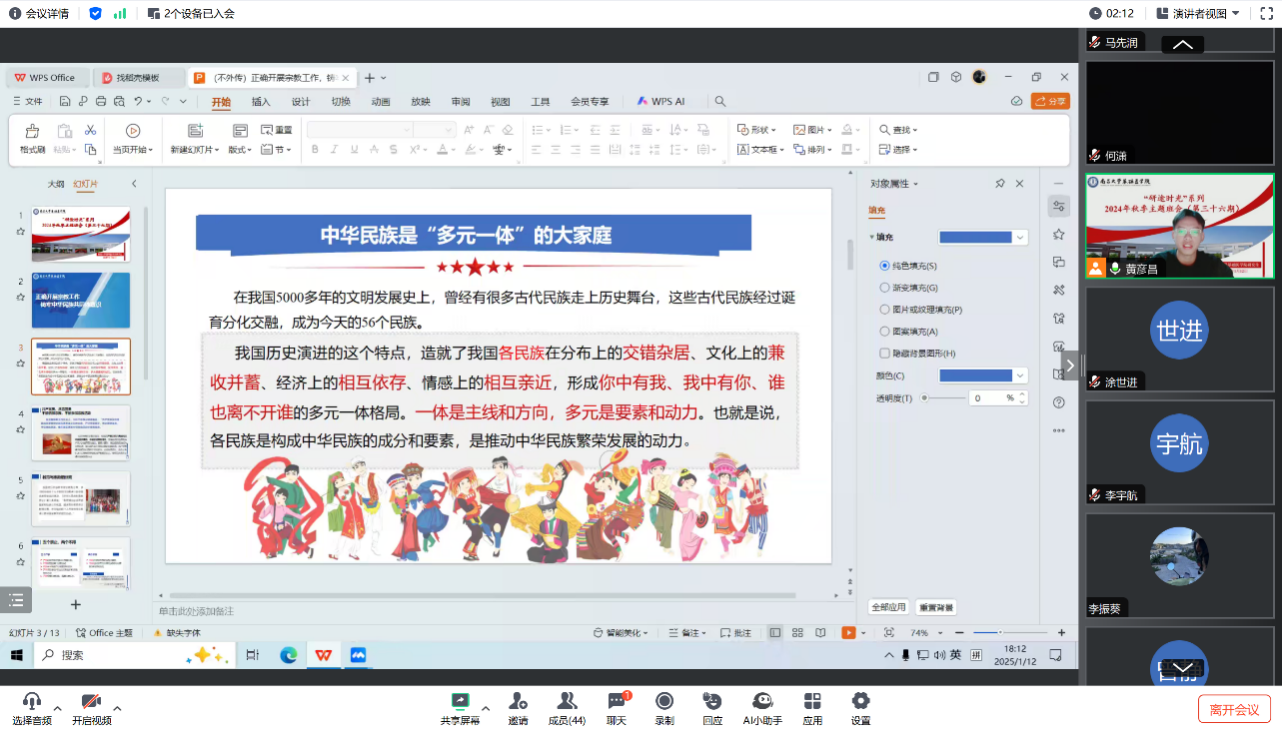Click the 邀请 invite icon
Screen dimensions: 1282x732
click(517, 701)
